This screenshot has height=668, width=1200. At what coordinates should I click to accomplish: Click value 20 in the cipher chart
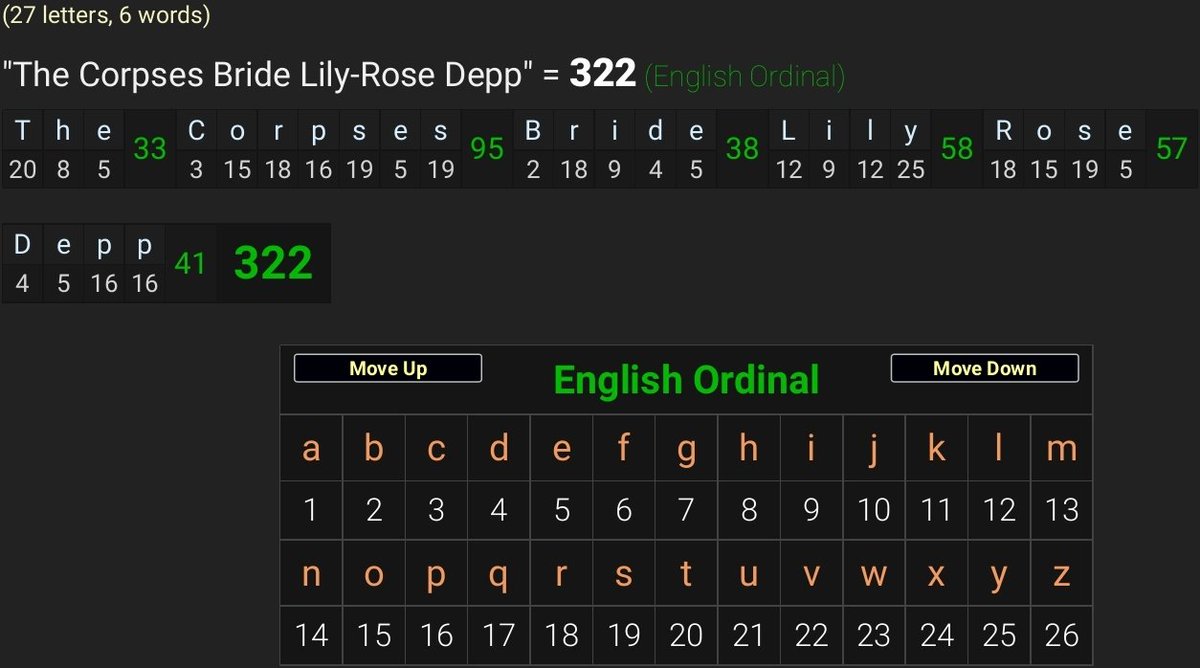[x=686, y=635]
